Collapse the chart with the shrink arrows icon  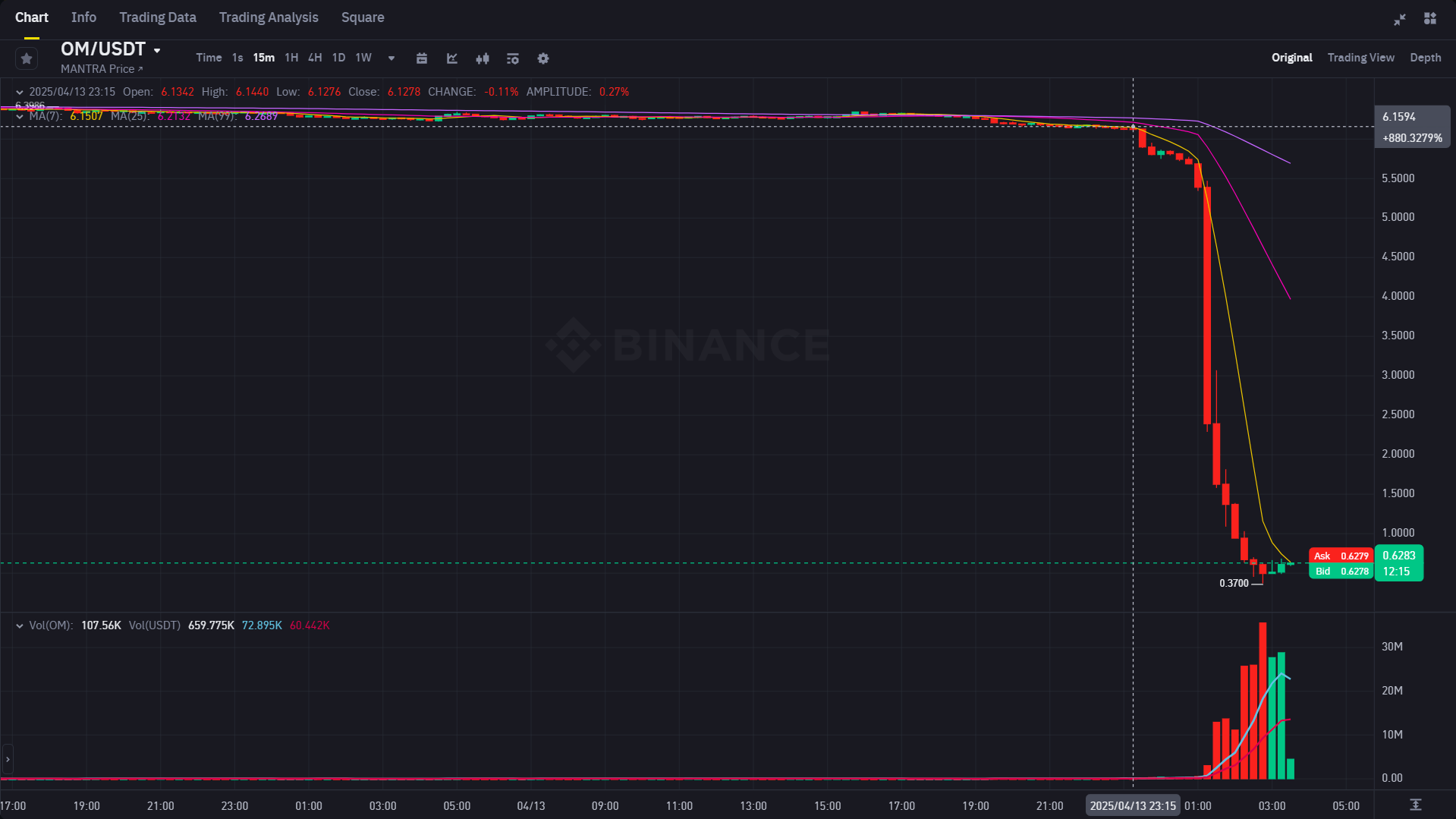point(1400,19)
